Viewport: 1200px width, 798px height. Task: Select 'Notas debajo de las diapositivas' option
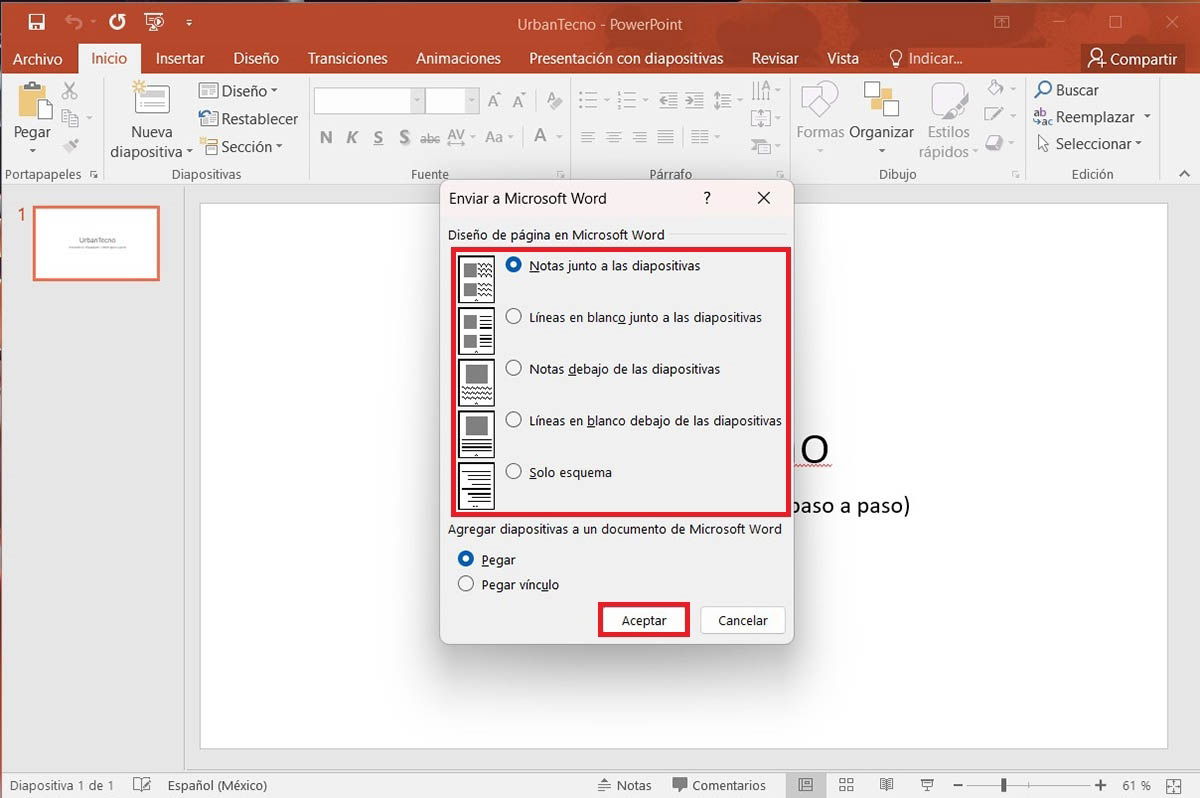pyautogui.click(x=514, y=368)
